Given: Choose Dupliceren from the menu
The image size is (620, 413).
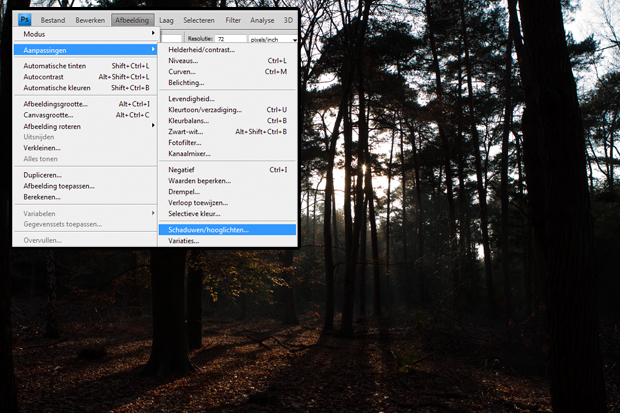Looking at the screenshot, I should [86, 175].
